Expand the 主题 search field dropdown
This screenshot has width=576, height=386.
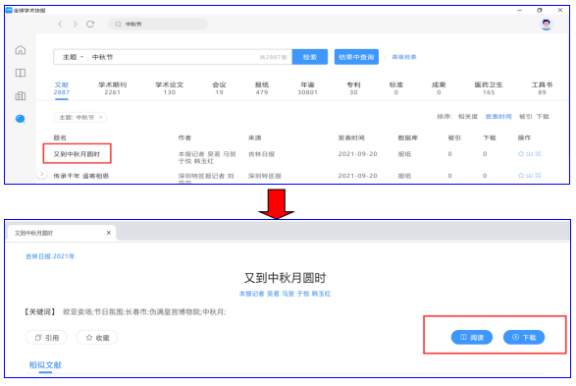point(73,57)
